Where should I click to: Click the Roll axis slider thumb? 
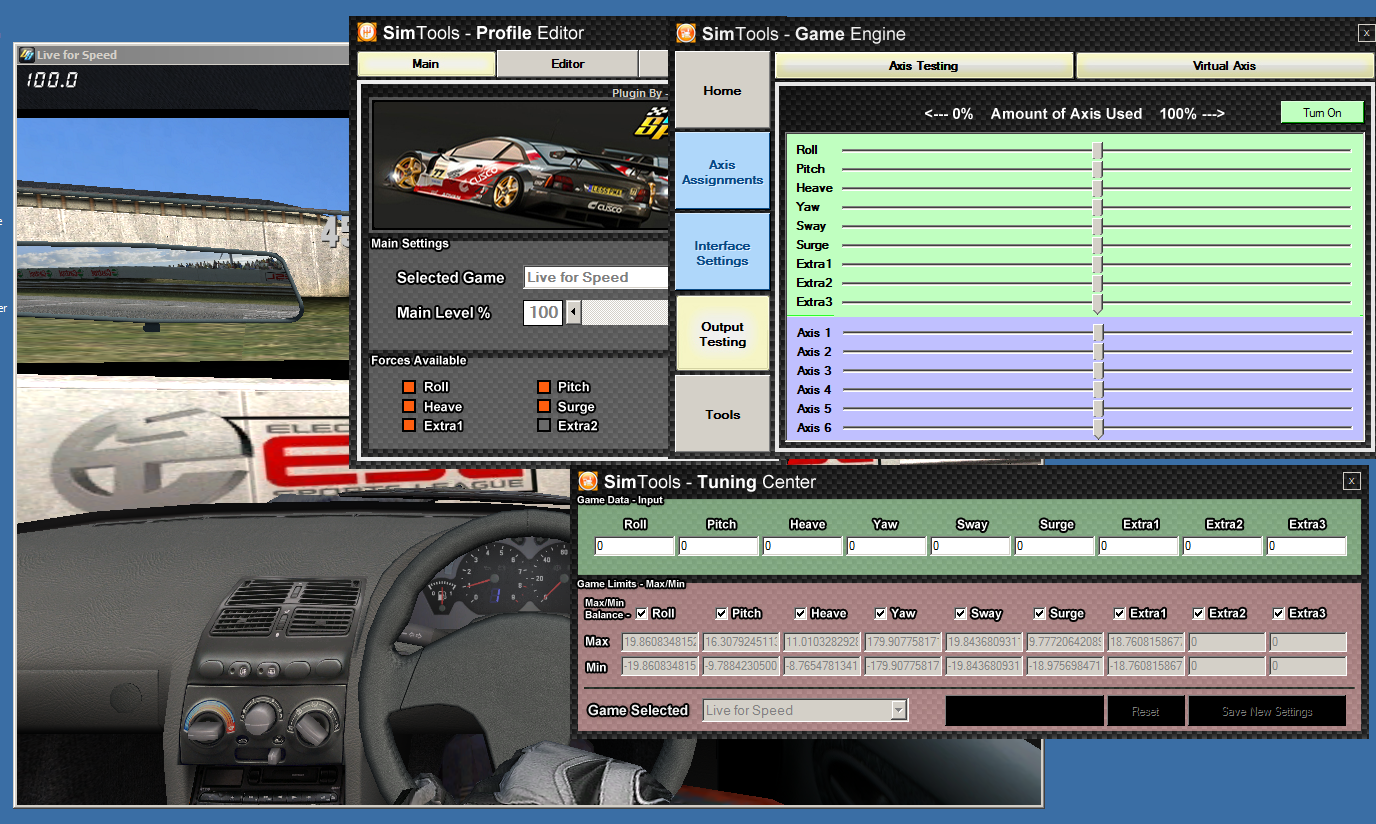[x=1097, y=150]
